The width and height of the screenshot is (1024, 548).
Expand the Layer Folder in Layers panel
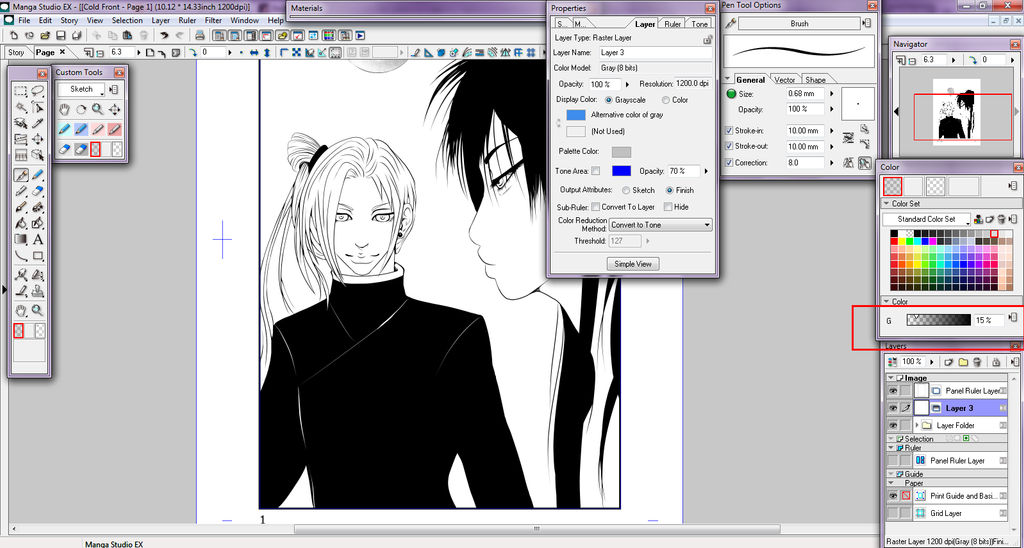(918, 426)
